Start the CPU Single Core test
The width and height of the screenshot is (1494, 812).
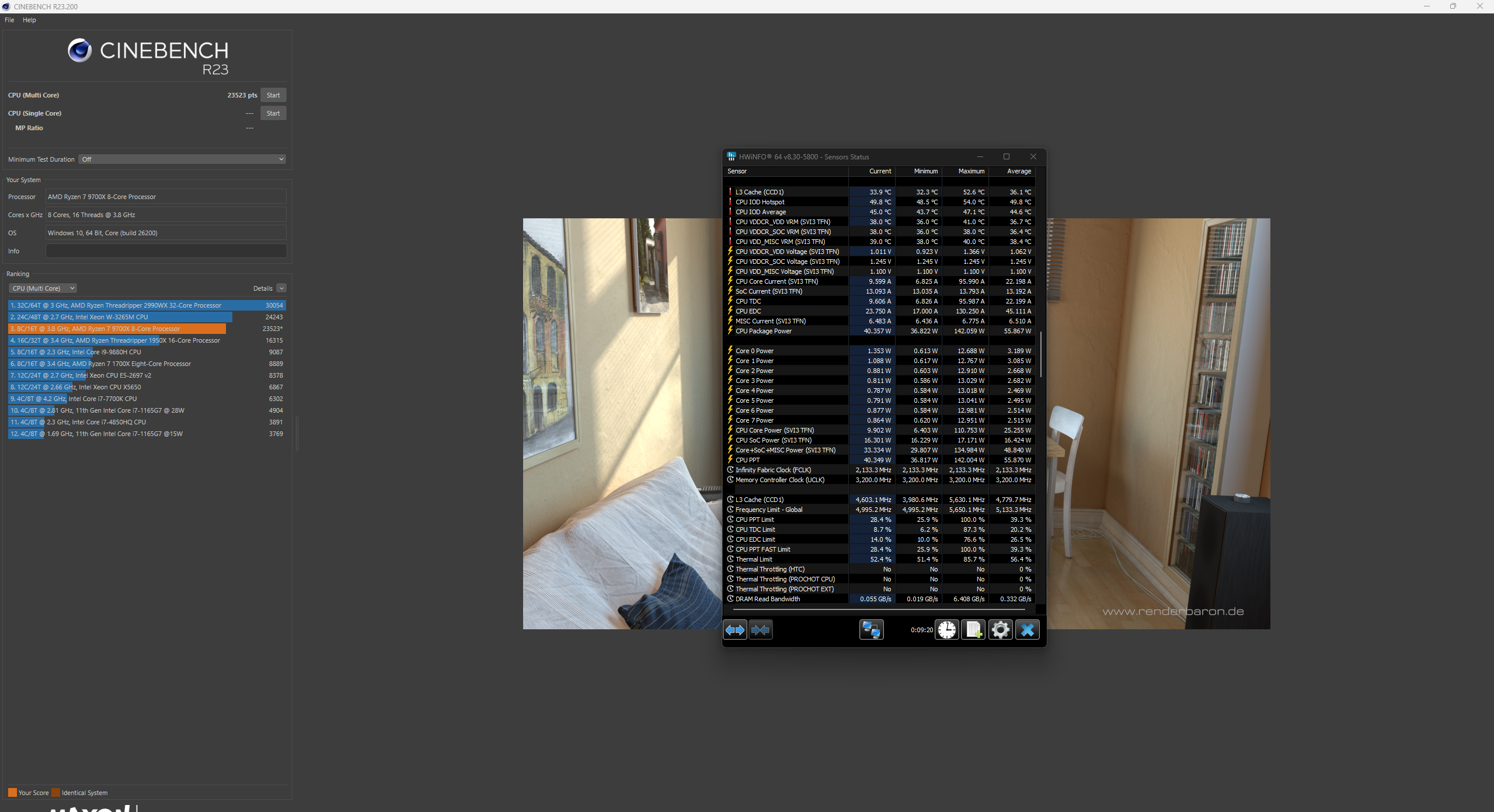click(273, 113)
